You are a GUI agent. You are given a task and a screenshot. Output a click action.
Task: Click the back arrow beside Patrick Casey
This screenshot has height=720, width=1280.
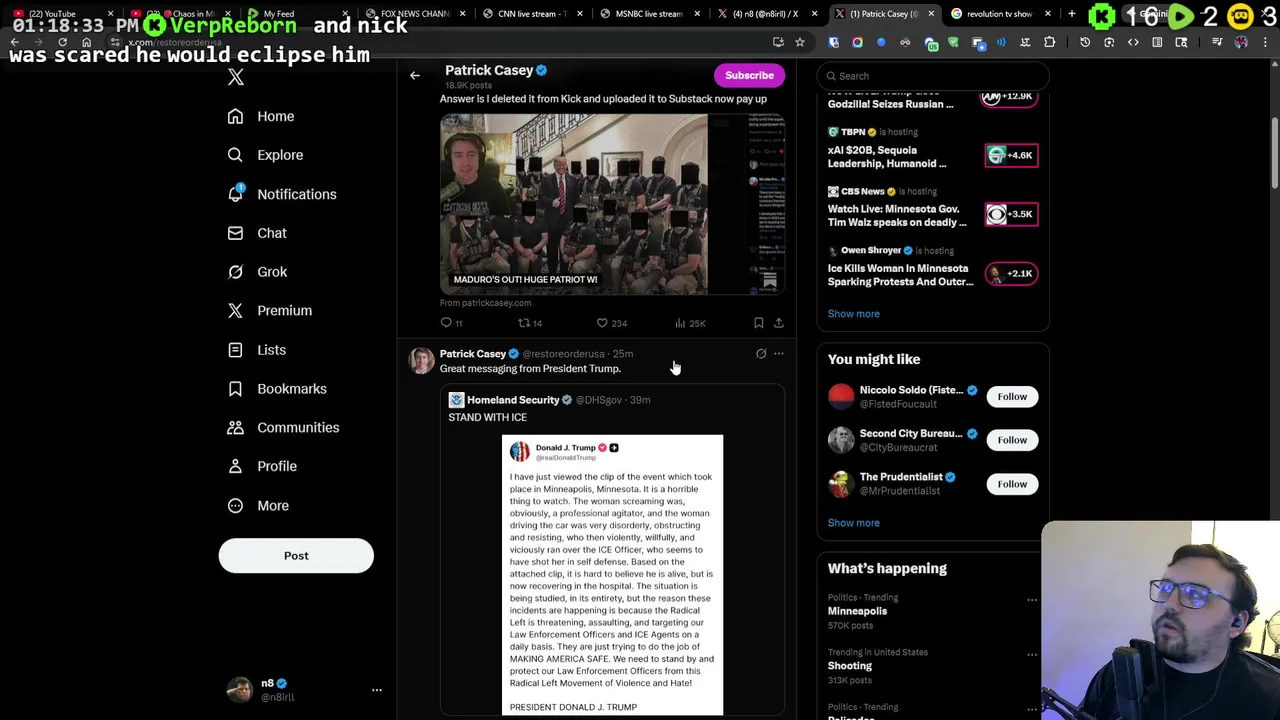(x=415, y=75)
